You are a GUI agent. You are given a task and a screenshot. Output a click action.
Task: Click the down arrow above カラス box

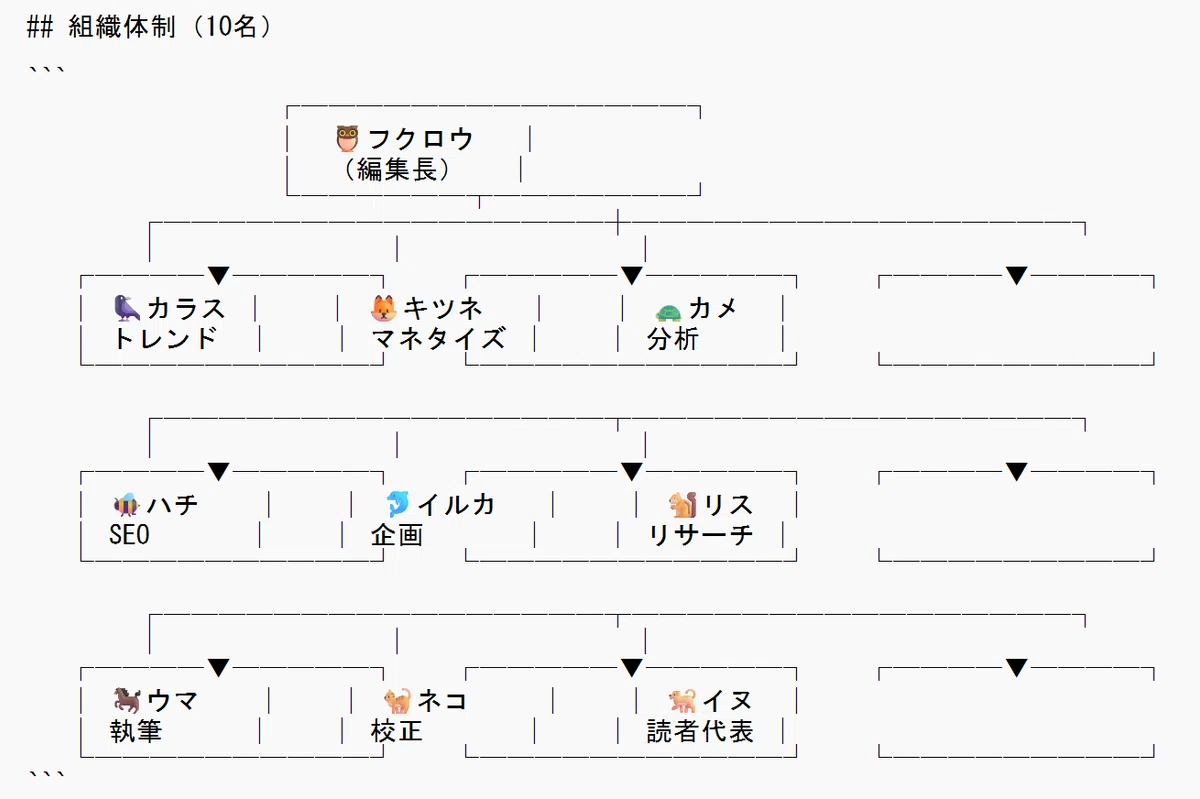click(x=219, y=275)
